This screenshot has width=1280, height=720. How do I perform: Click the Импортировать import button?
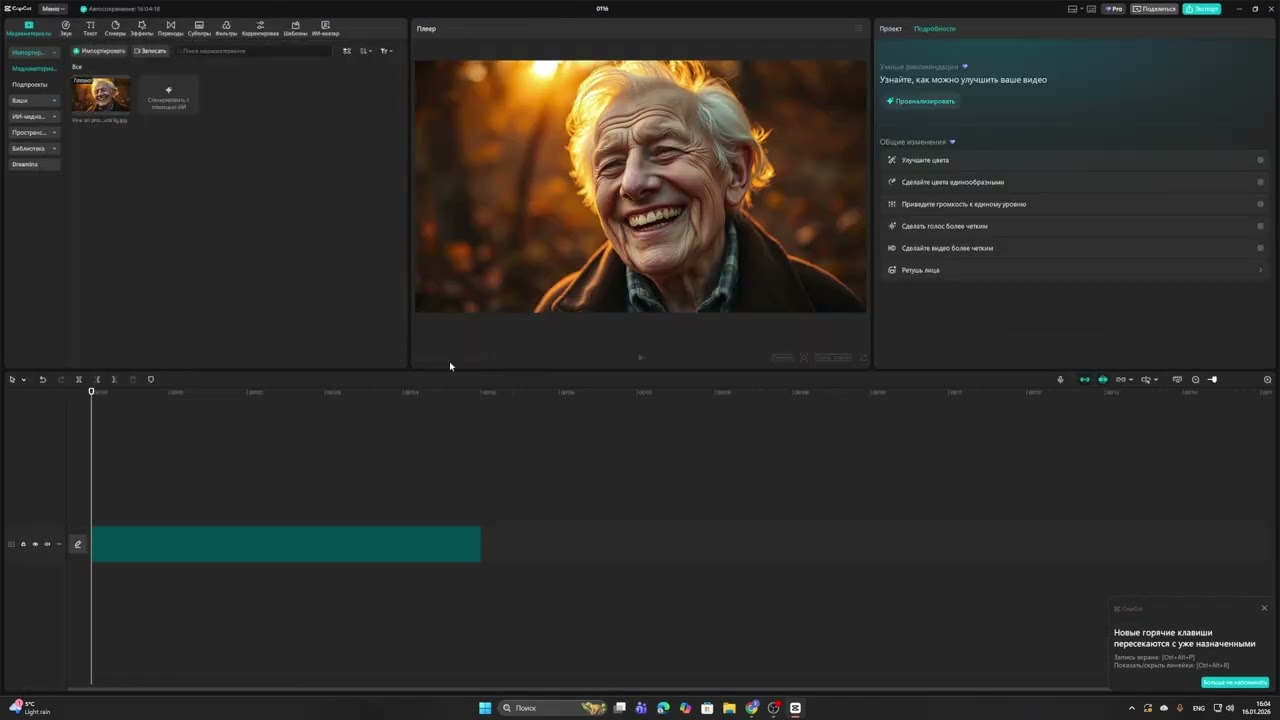click(x=100, y=51)
